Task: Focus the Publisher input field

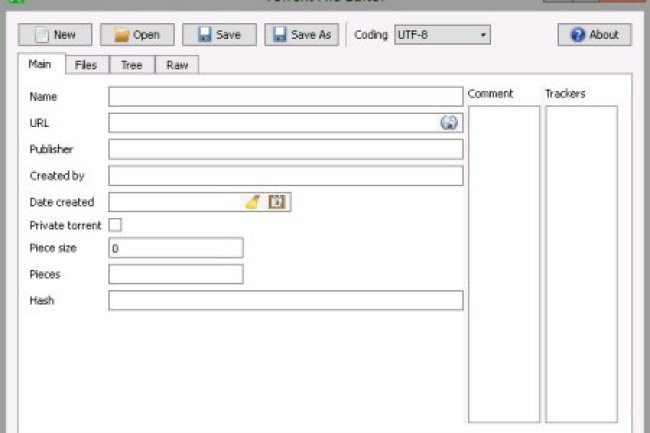Action: pyautogui.click(x=286, y=149)
